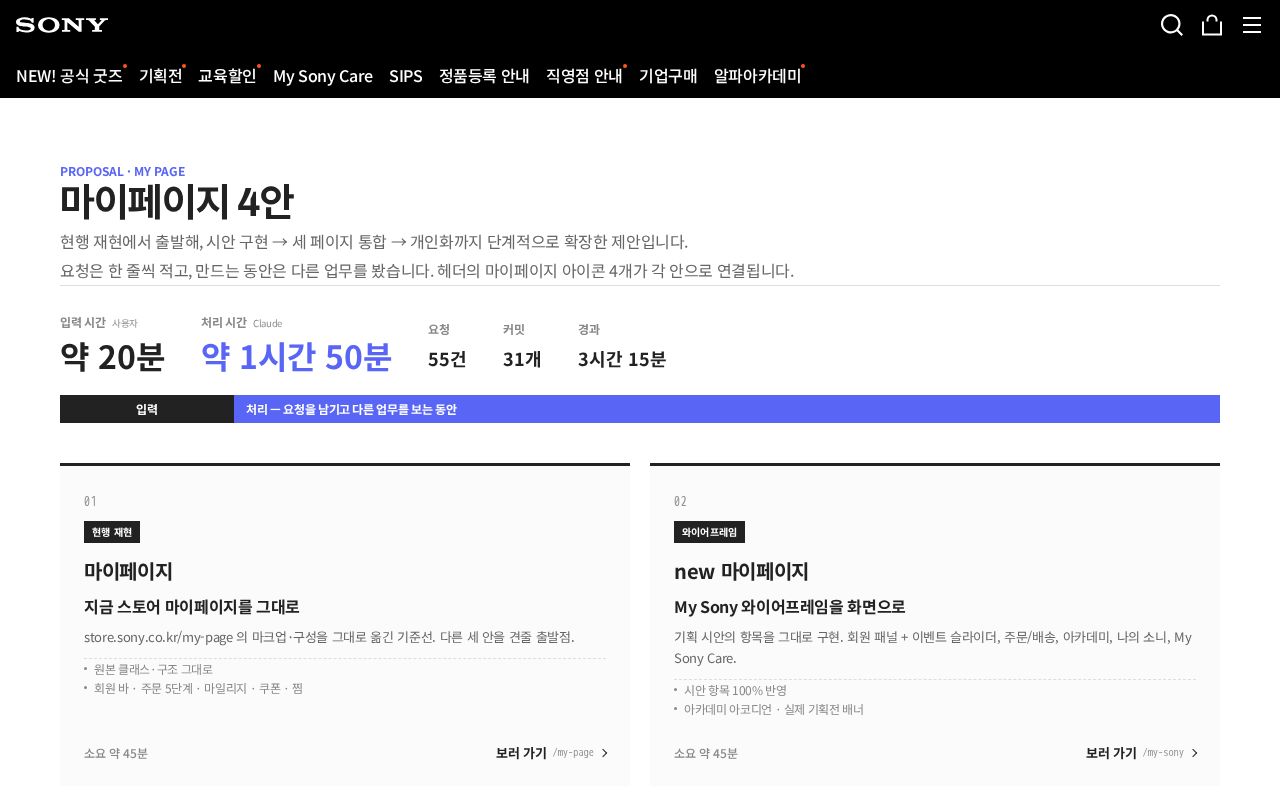Click the dark 입력 timeline bar segment

point(147,409)
